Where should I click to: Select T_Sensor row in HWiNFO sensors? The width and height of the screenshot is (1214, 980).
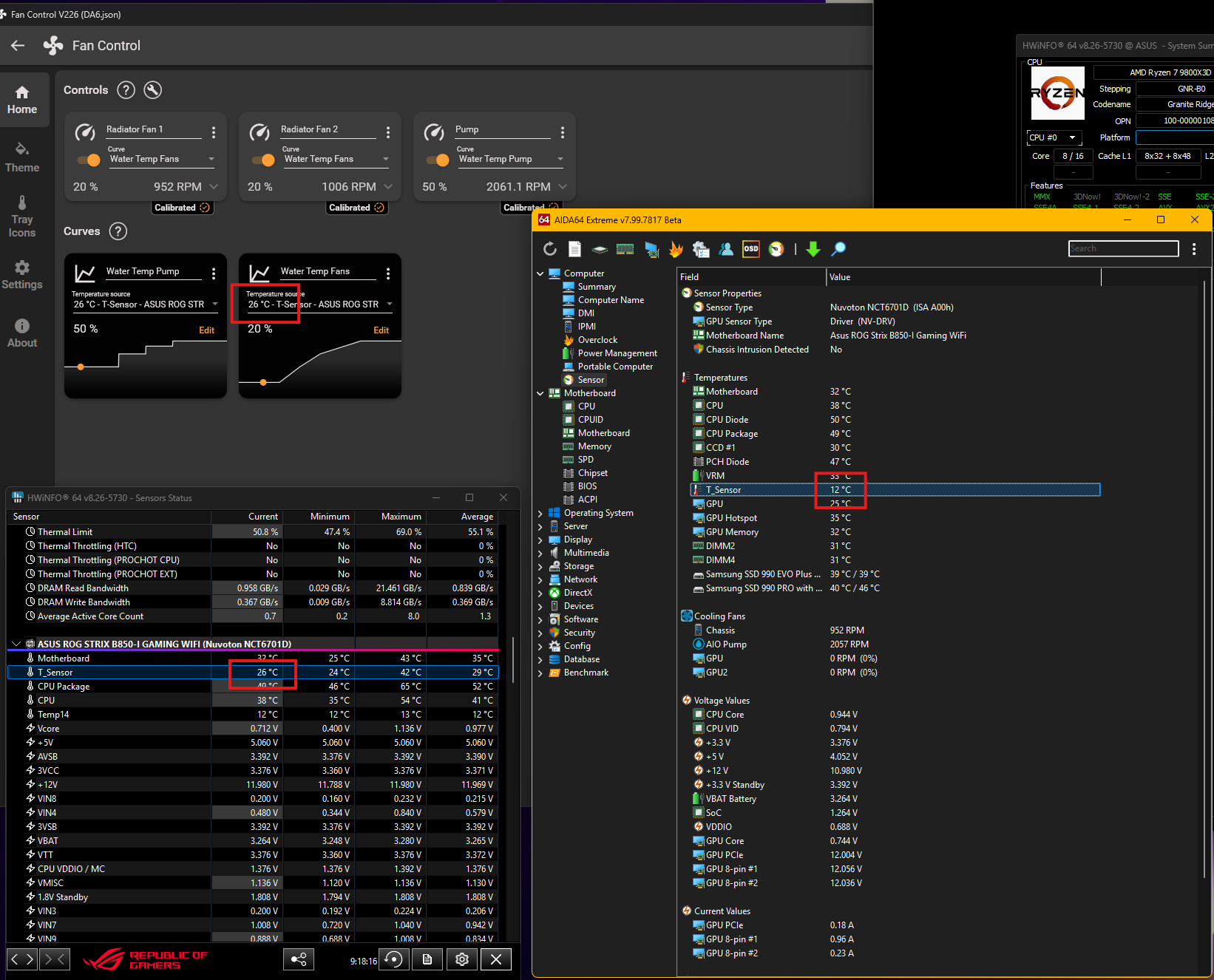(253, 673)
